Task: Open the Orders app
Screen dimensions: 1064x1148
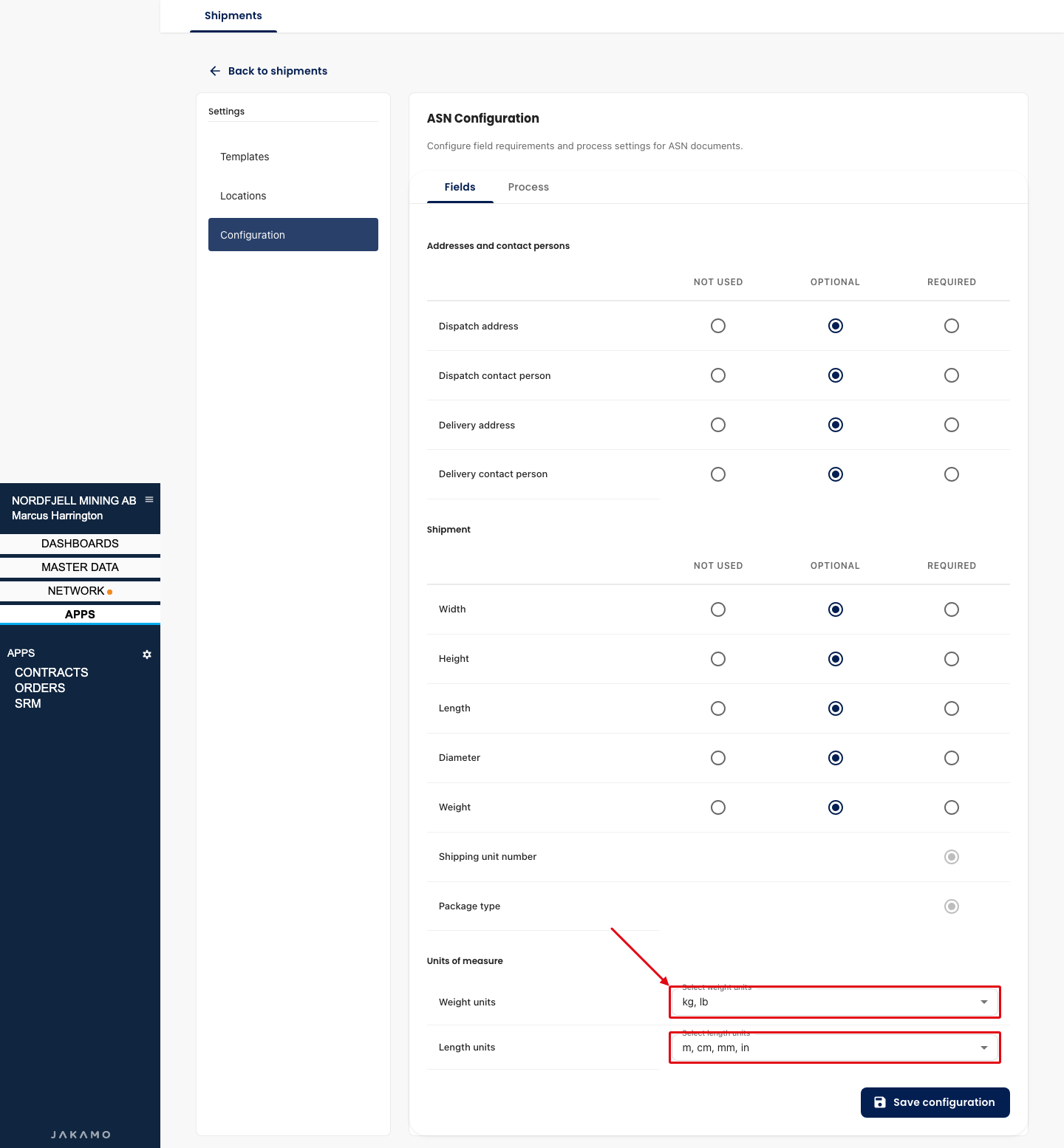Action: point(40,688)
